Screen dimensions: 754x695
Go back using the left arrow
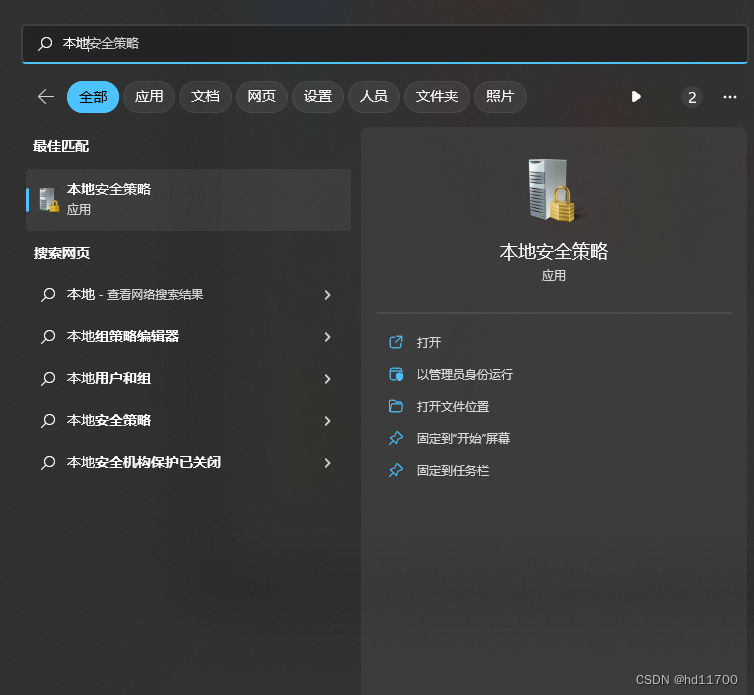tap(46, 97)
